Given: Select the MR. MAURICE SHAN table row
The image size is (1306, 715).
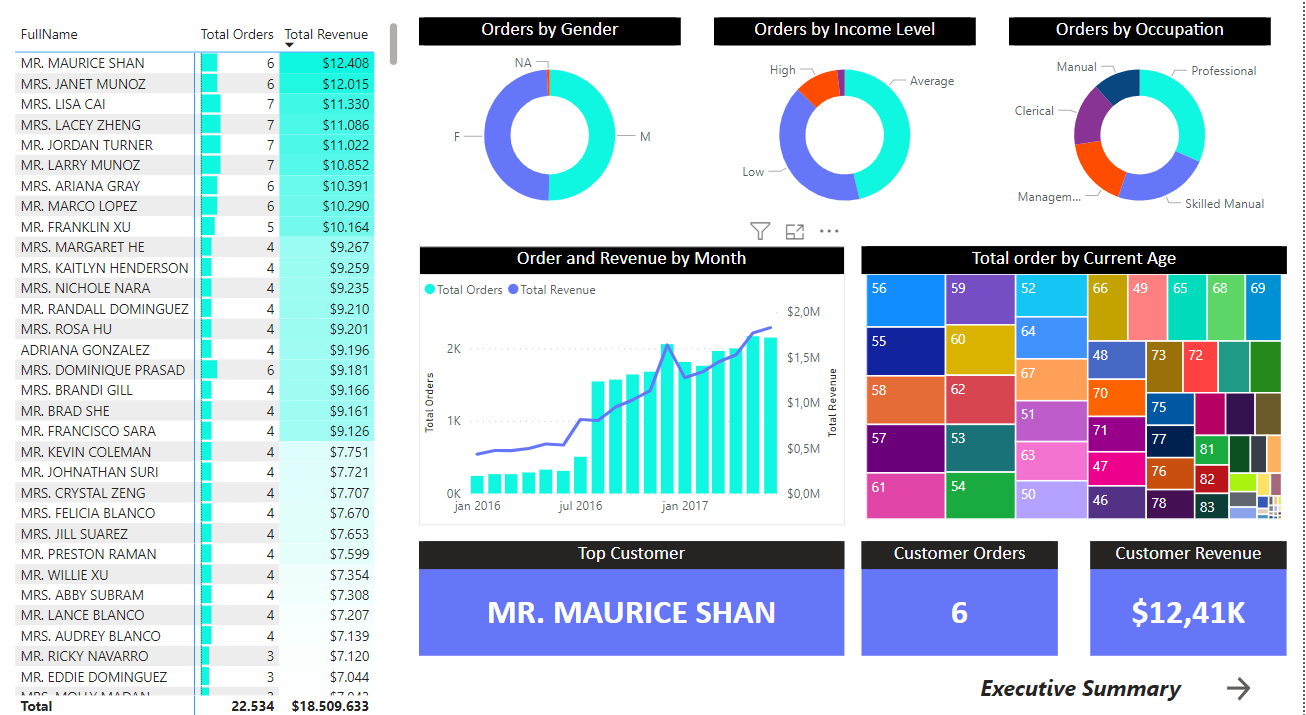Looking at the screenshot, I should click(195, 63).
